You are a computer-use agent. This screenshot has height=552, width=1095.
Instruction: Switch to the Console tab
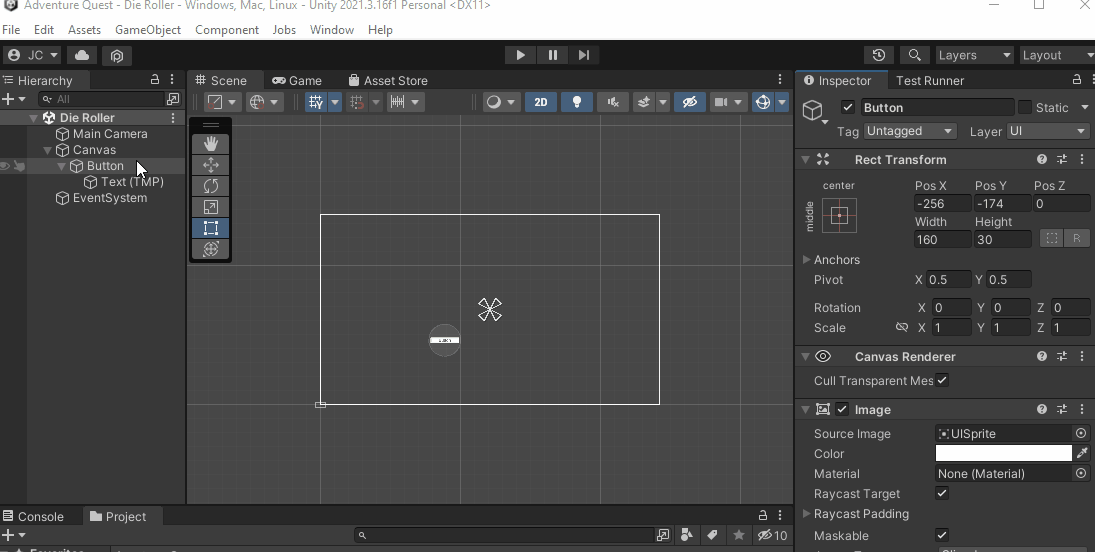coord(33,516)
